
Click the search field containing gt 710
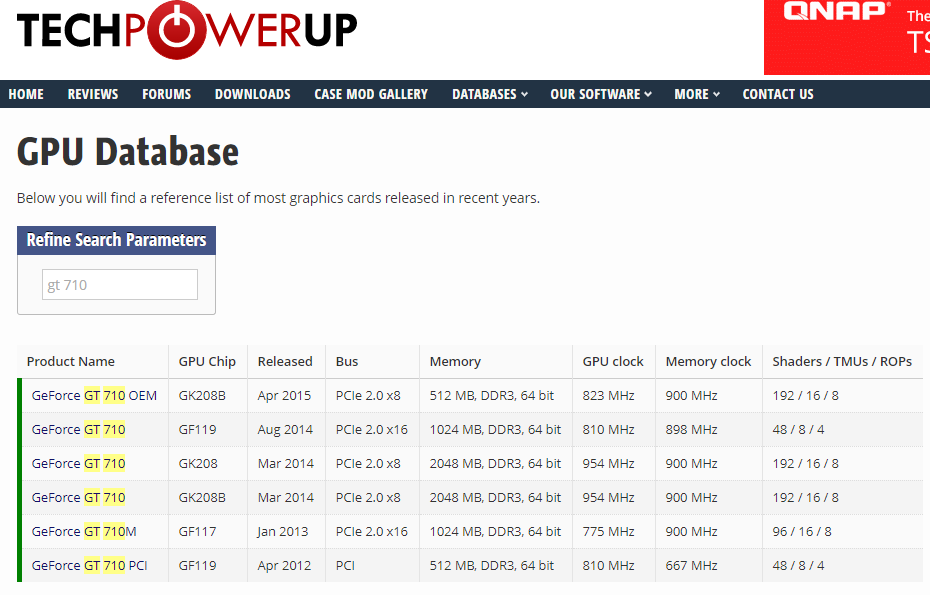point(120,285)
